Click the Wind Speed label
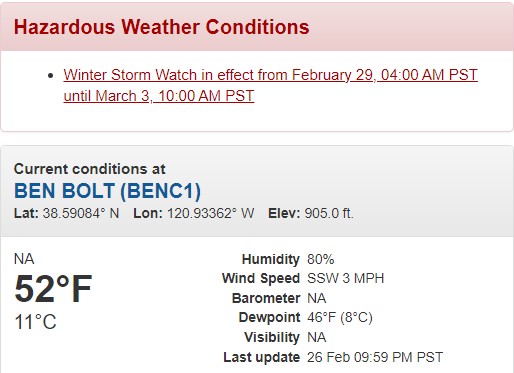The image size is (514, 373). (261, 278)
